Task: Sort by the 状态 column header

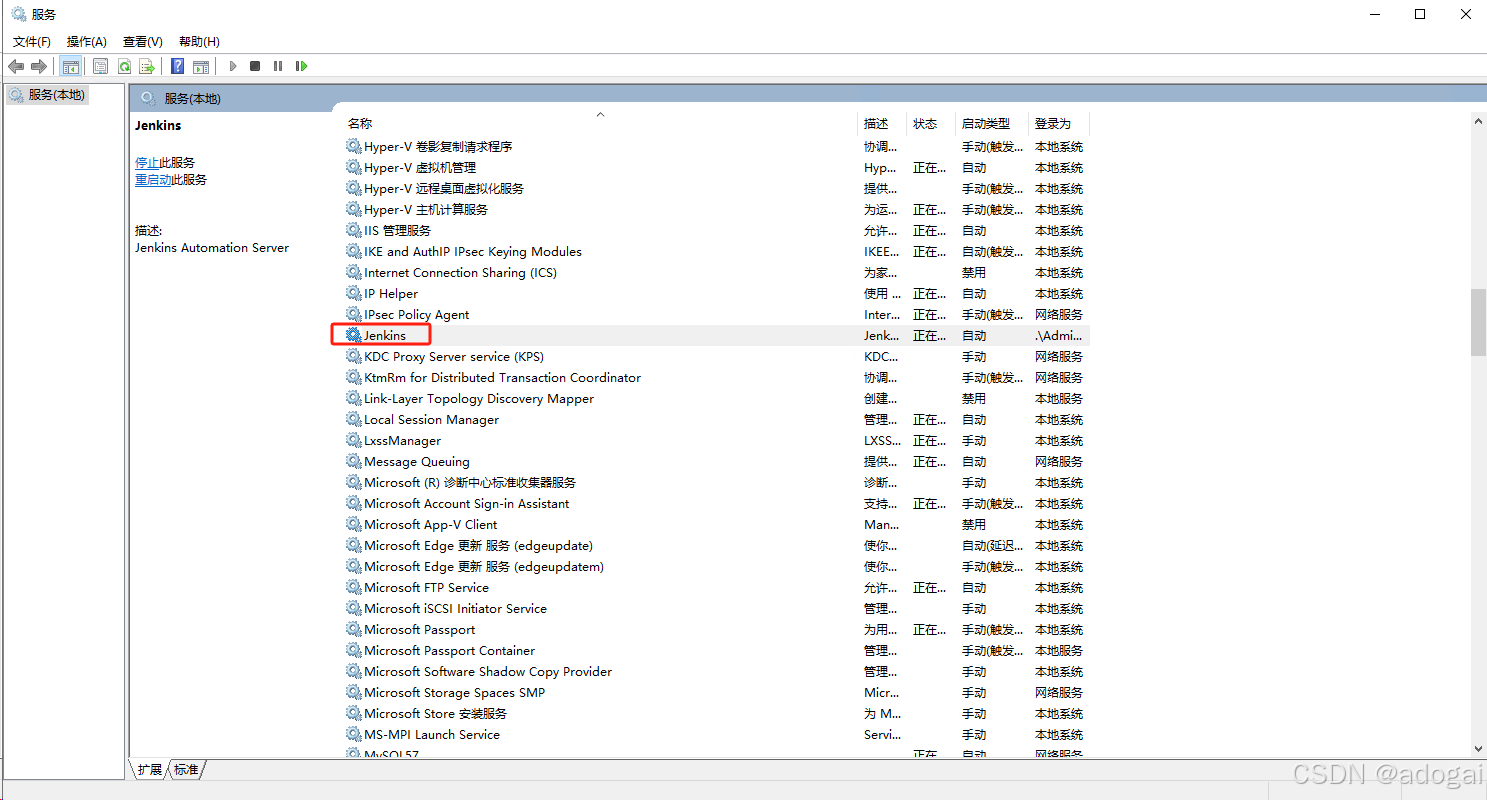Action: 931,124
